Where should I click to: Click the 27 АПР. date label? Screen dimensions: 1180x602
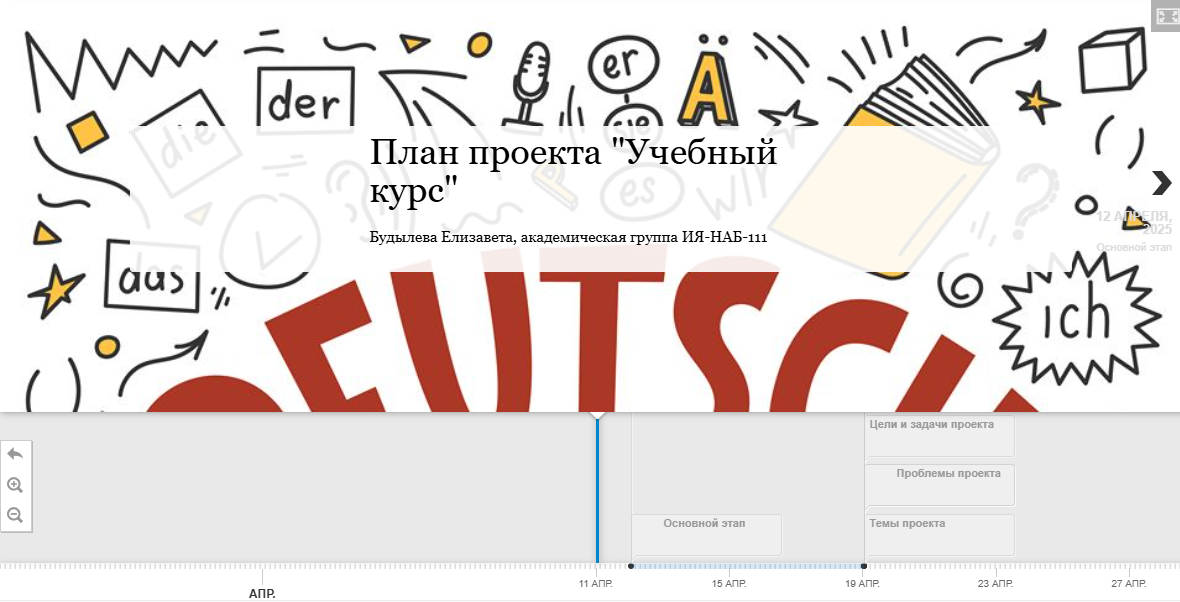click(1128, 583)
